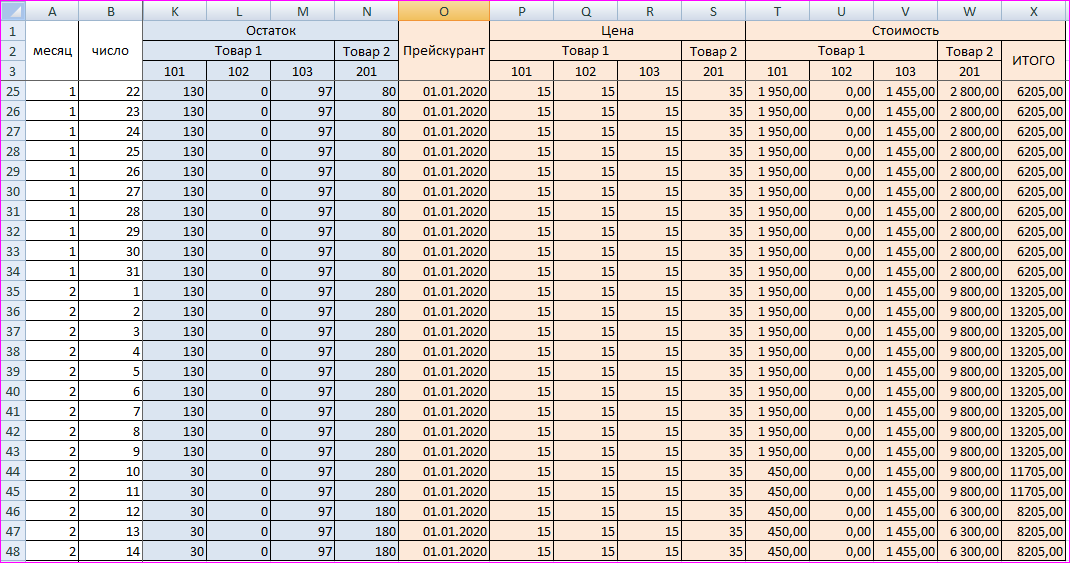1070x563 pixels.
Task: Select column O header
Action: 443,11
